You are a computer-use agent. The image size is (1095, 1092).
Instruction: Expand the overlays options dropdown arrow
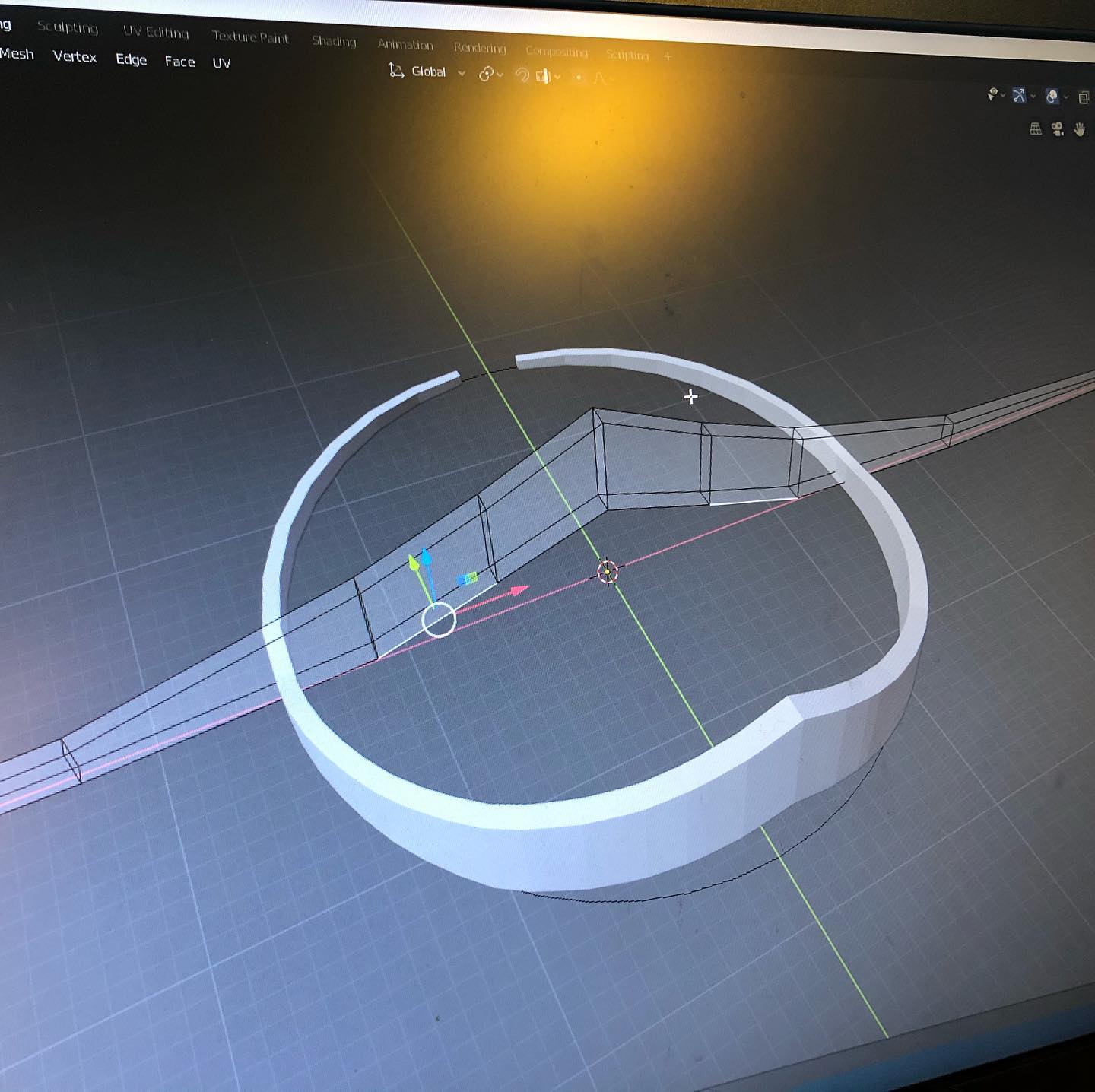(1066, 97)
